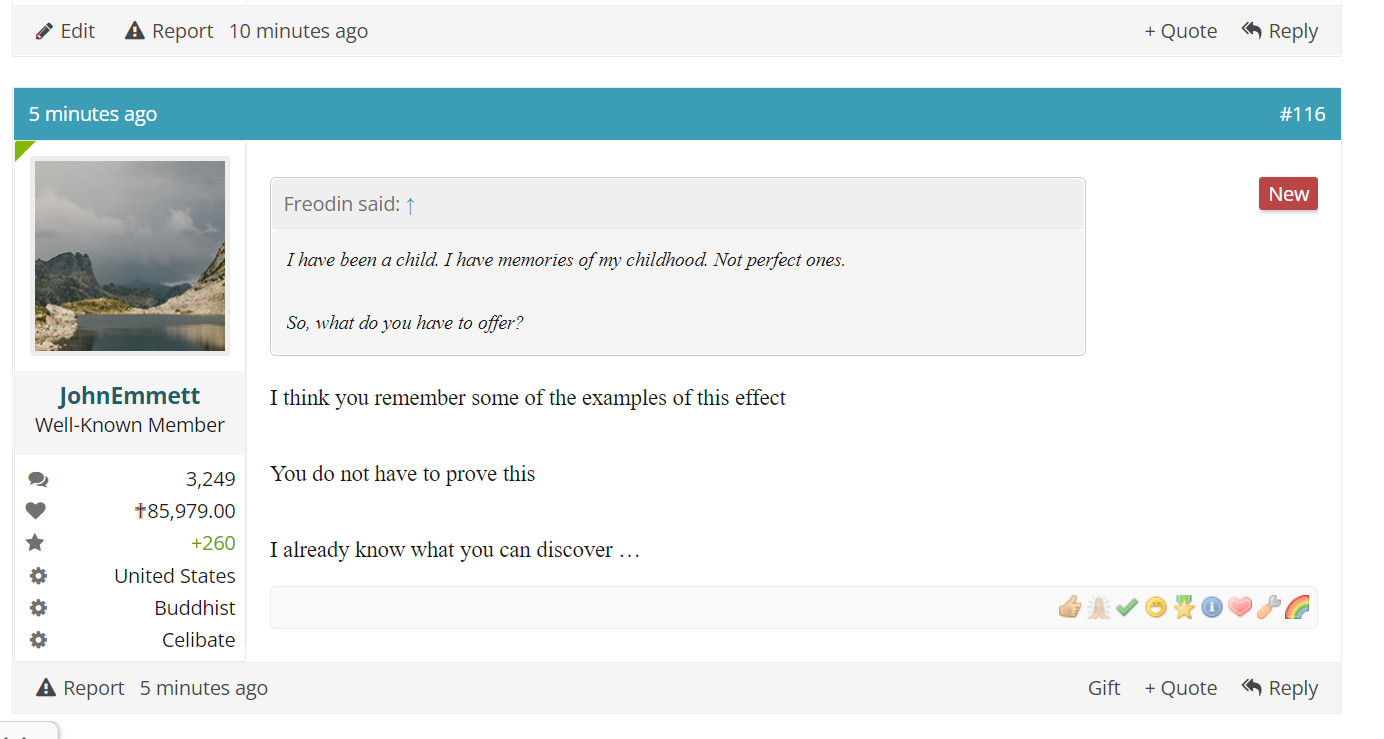Give a thumbs up reaction to the post

(x=1070, y=607)
